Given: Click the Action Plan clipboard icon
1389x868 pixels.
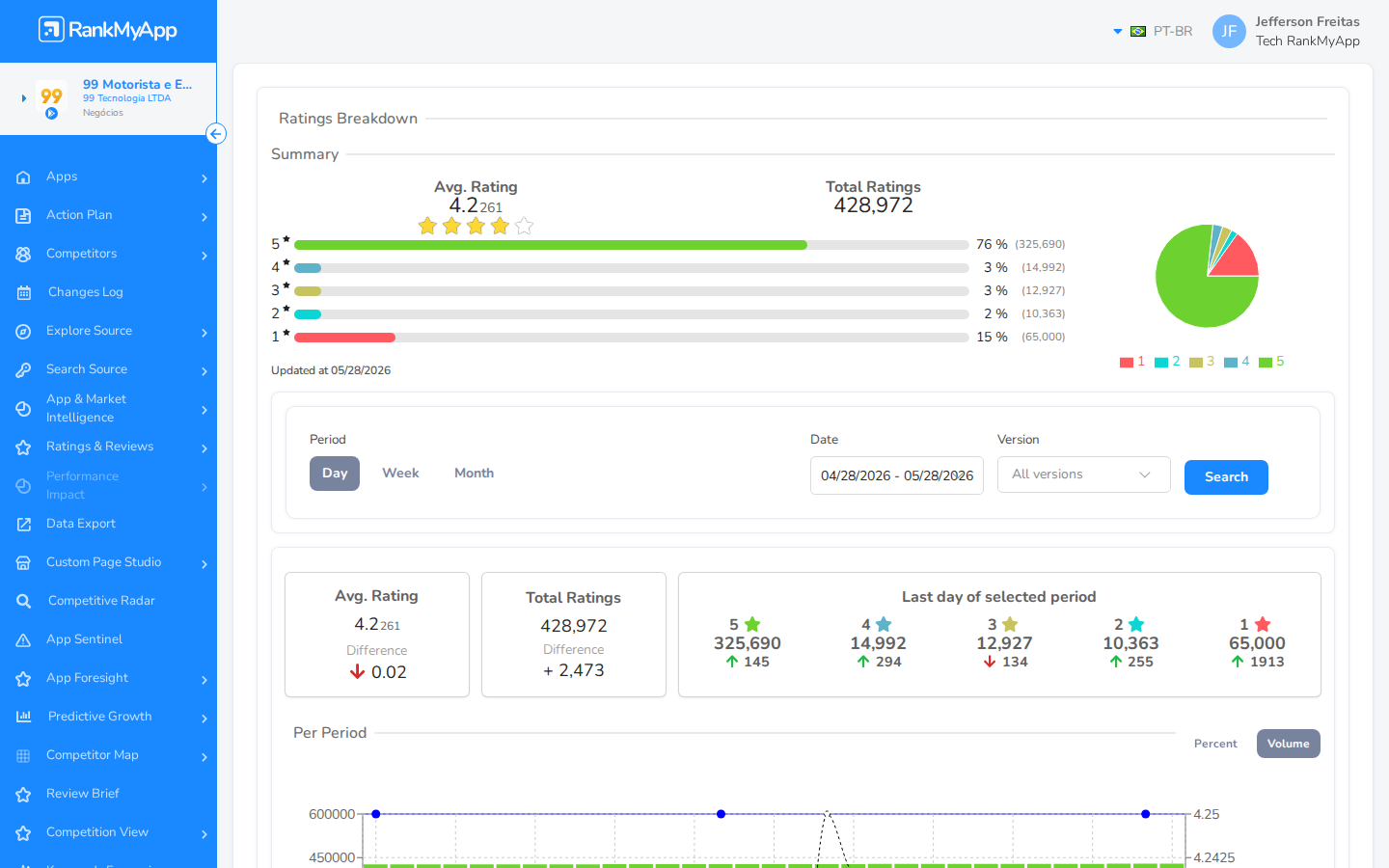Looking at the screenshot, I should tap(23, 216).
